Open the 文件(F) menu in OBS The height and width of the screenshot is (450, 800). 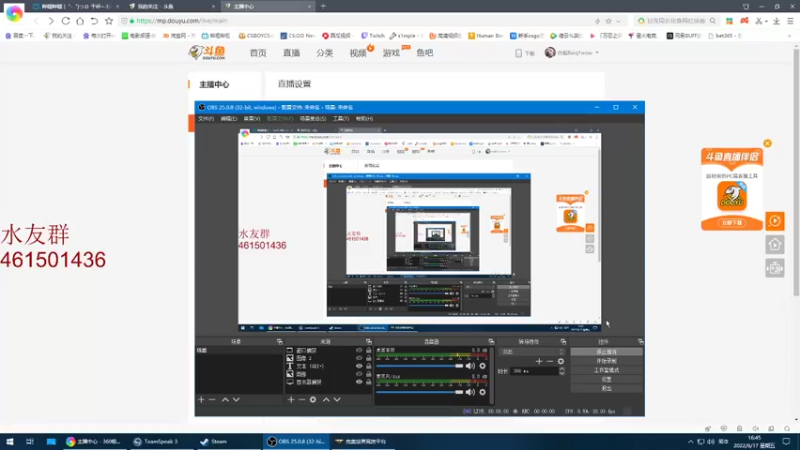click(x=206, y=118)
